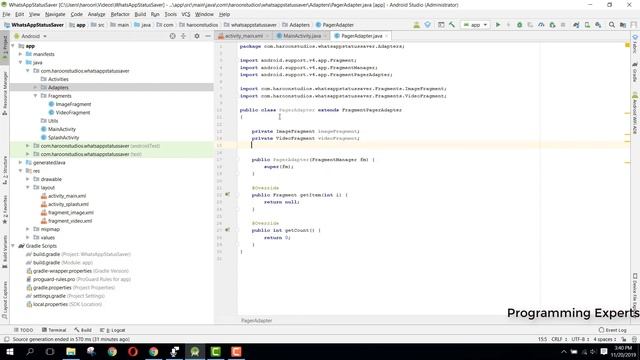Open the VCS menu
Image resolution: width=640 pixels, height=360 pixels.
point(186,14)
